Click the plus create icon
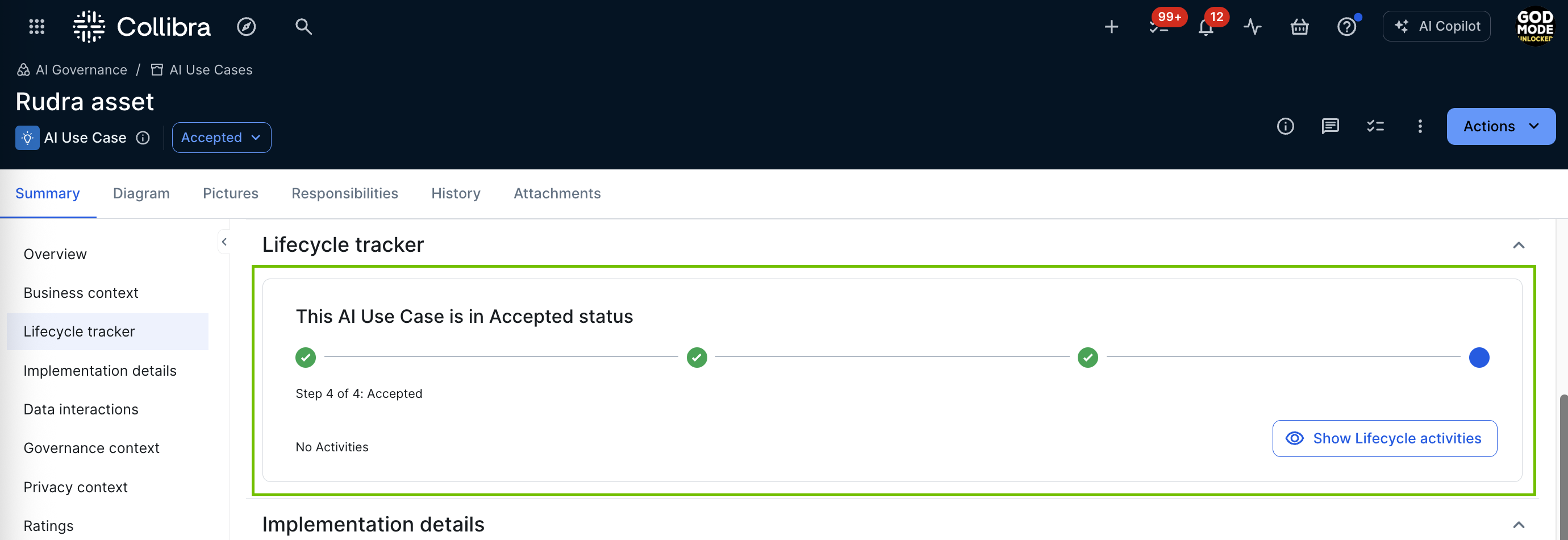1568x540 pixels. pos(1111,27)
